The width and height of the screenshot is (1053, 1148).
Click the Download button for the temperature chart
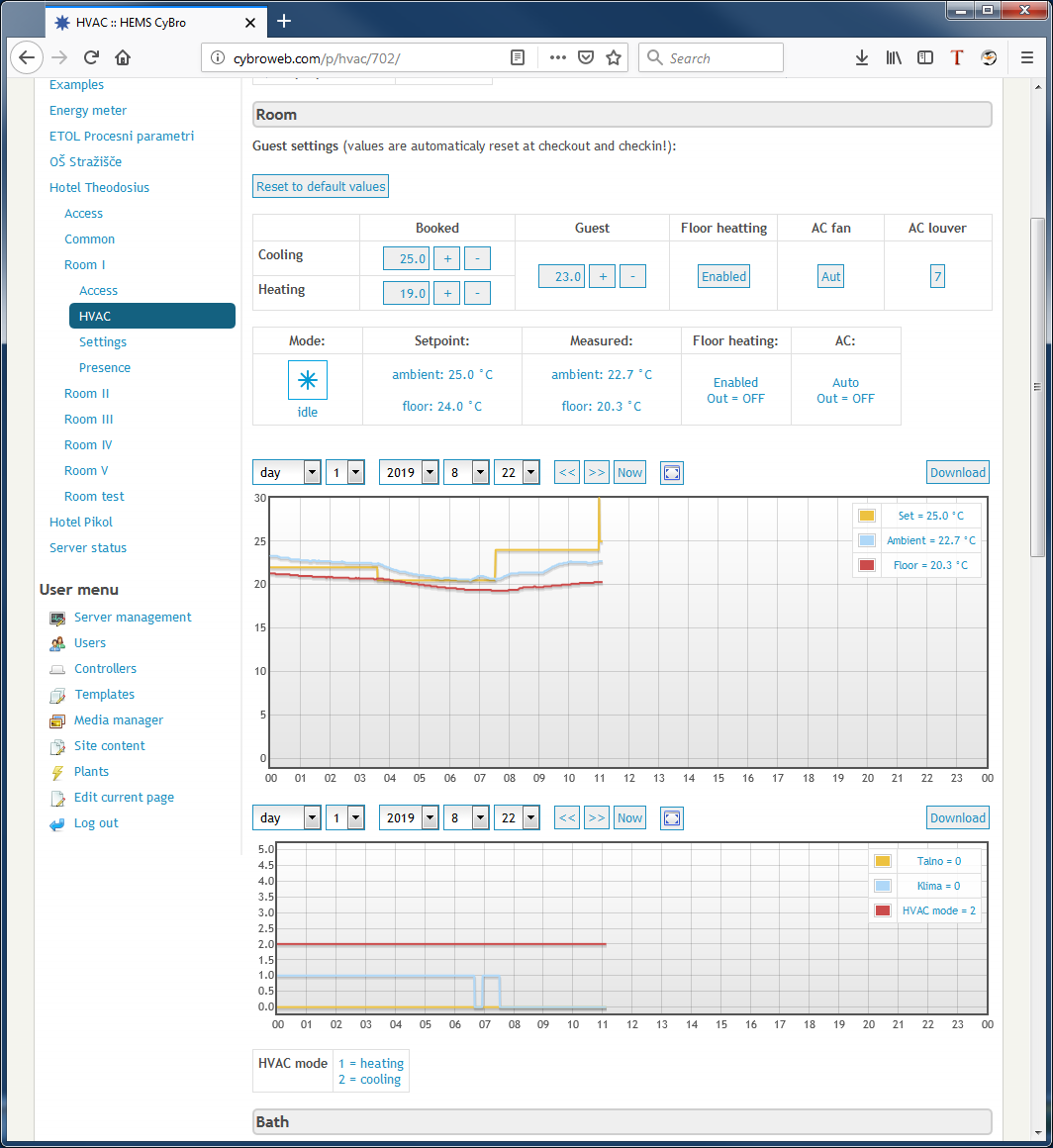pyautogui.click(x=957, y=473)
